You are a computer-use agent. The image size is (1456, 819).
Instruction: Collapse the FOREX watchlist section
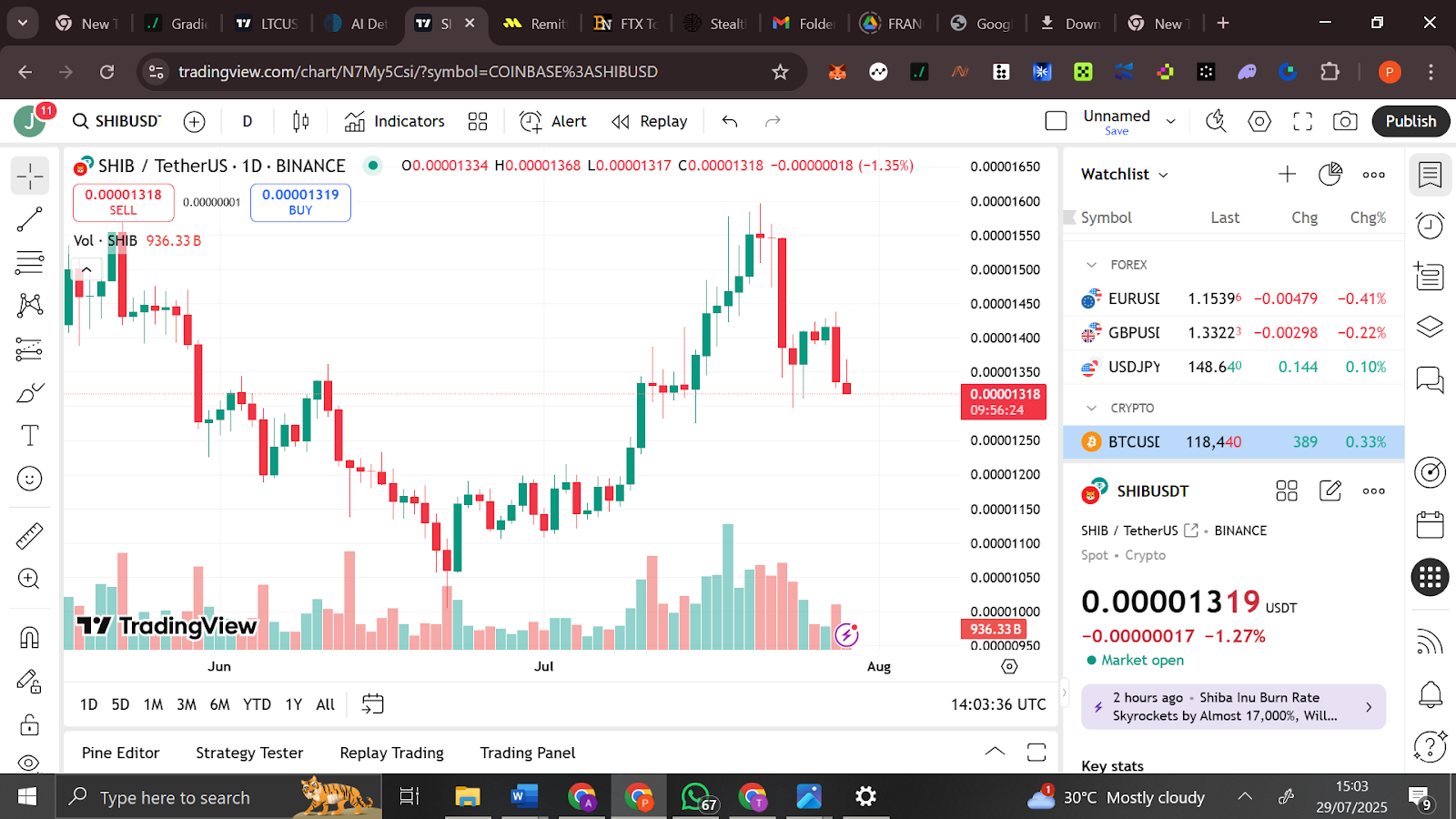click(1091, 265)
